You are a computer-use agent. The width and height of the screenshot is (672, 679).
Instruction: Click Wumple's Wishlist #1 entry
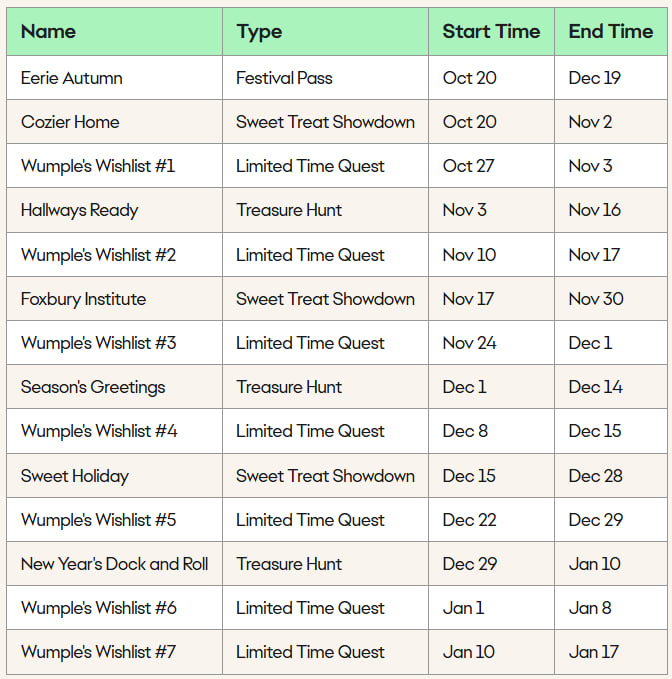98,166
